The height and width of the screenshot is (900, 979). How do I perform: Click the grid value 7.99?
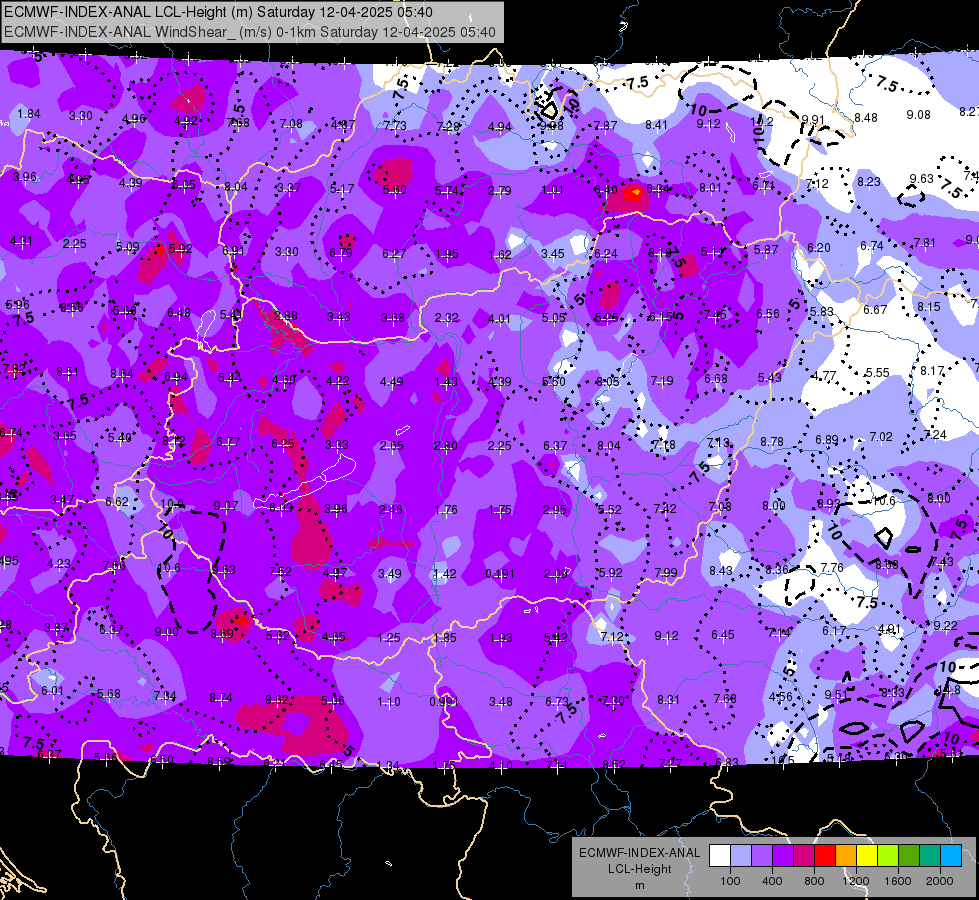click(x=666, y=572)
